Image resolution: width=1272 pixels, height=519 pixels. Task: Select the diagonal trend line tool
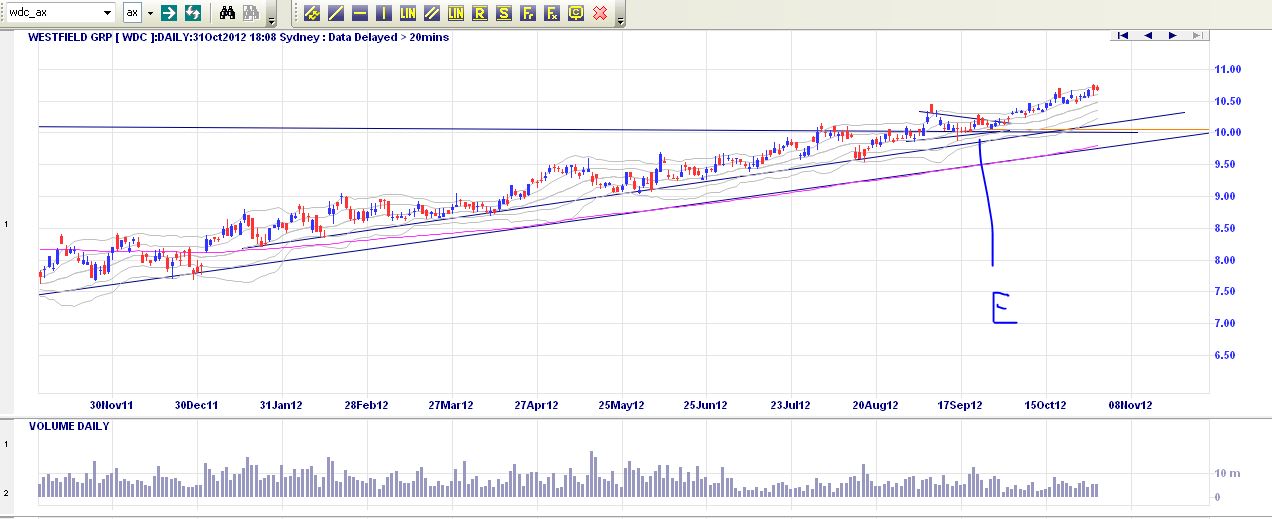[x=336, y=13]
